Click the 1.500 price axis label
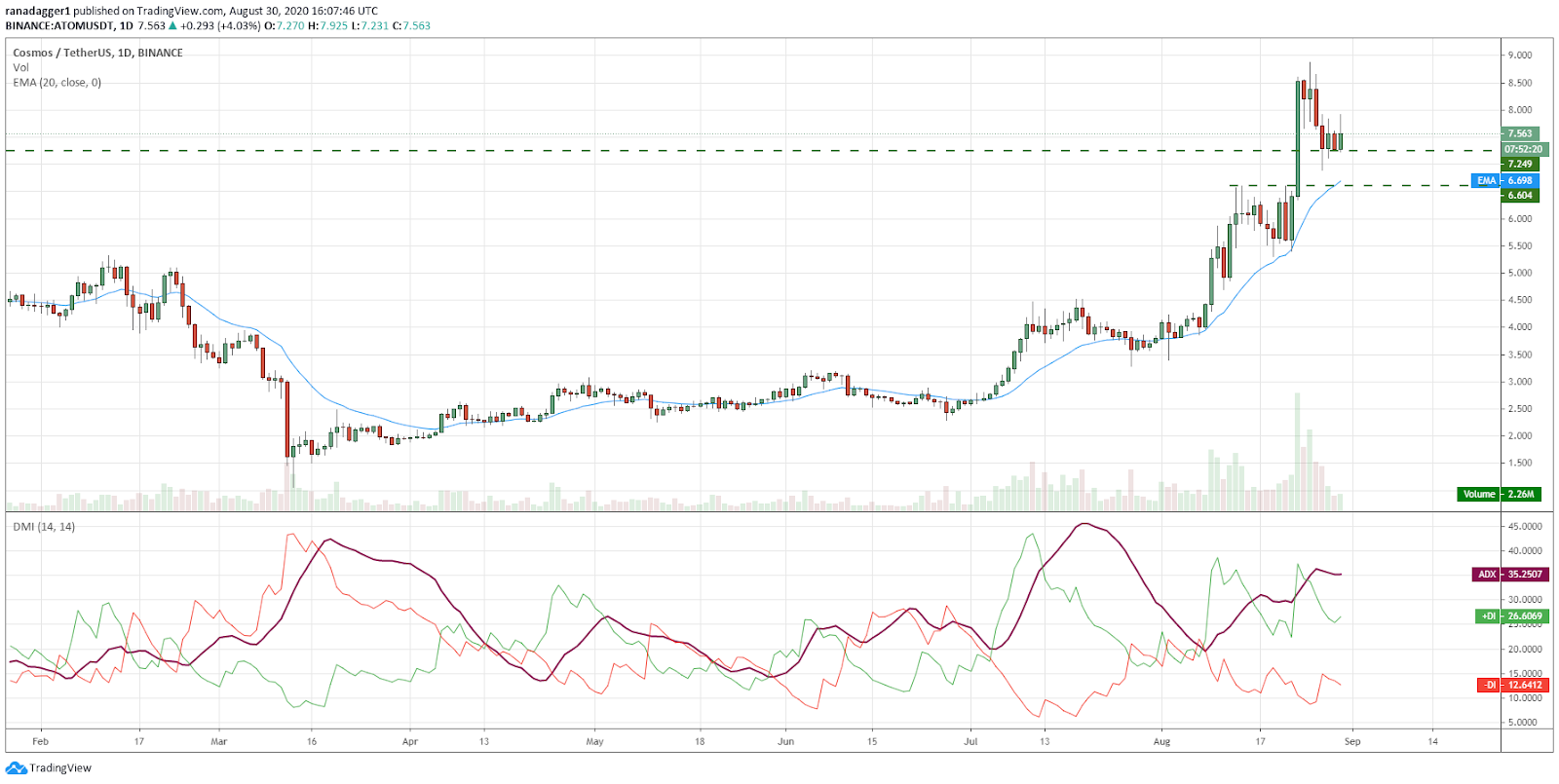 1519,463
